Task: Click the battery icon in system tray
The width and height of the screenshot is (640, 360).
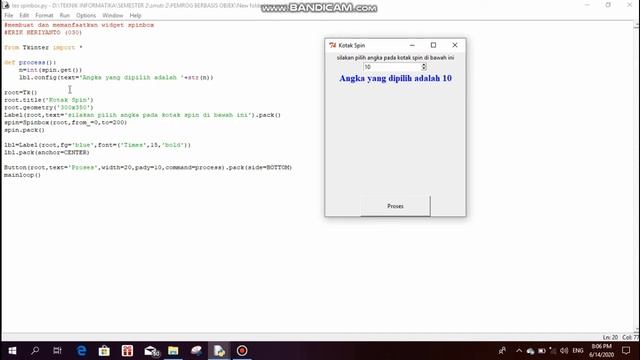Action: pos(542,351)
